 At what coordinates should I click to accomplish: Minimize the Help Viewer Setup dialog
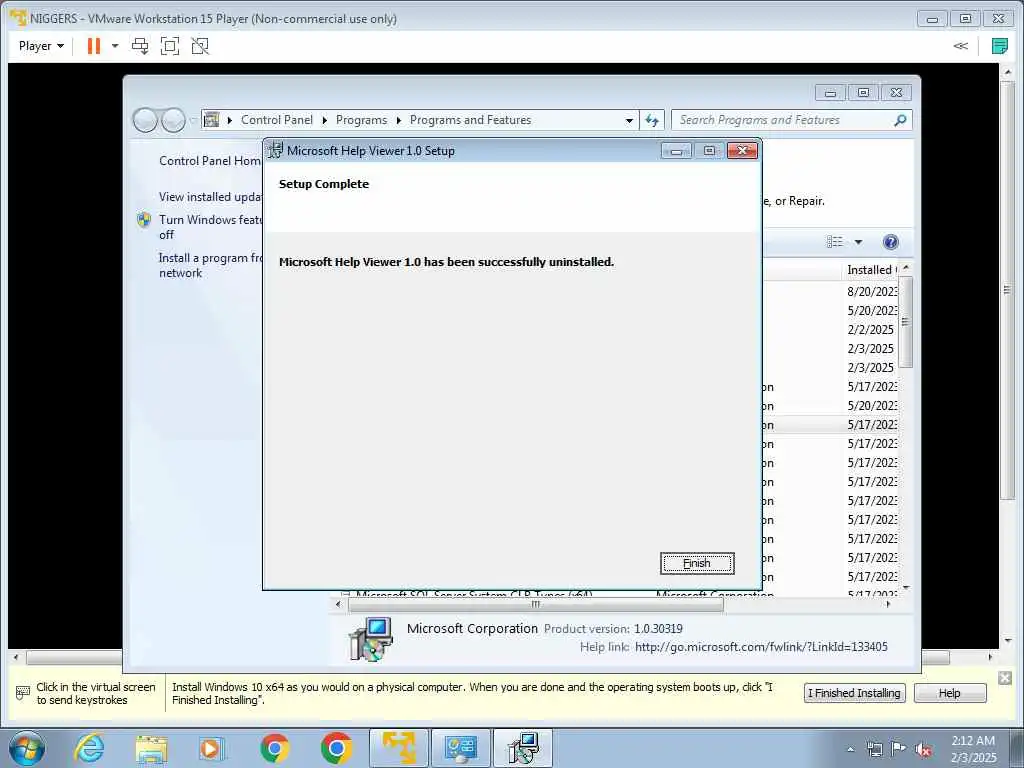[x=676, y=151]
